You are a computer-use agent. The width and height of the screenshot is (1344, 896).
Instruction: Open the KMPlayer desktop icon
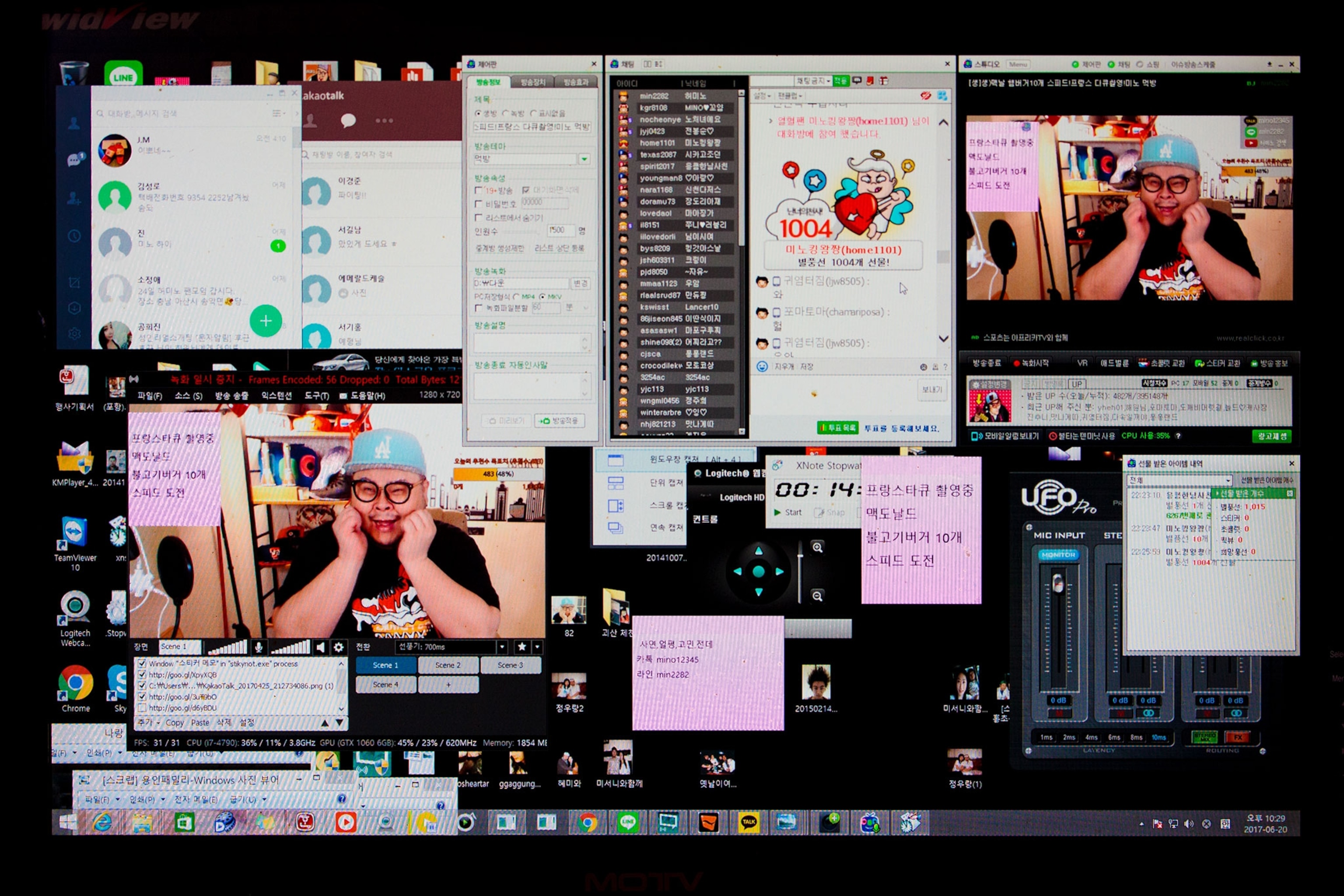point(75,463)
